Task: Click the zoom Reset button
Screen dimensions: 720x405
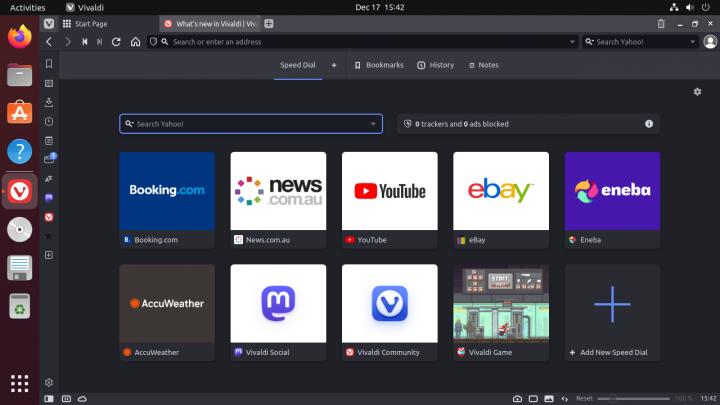Action: [x=584, y=398]
